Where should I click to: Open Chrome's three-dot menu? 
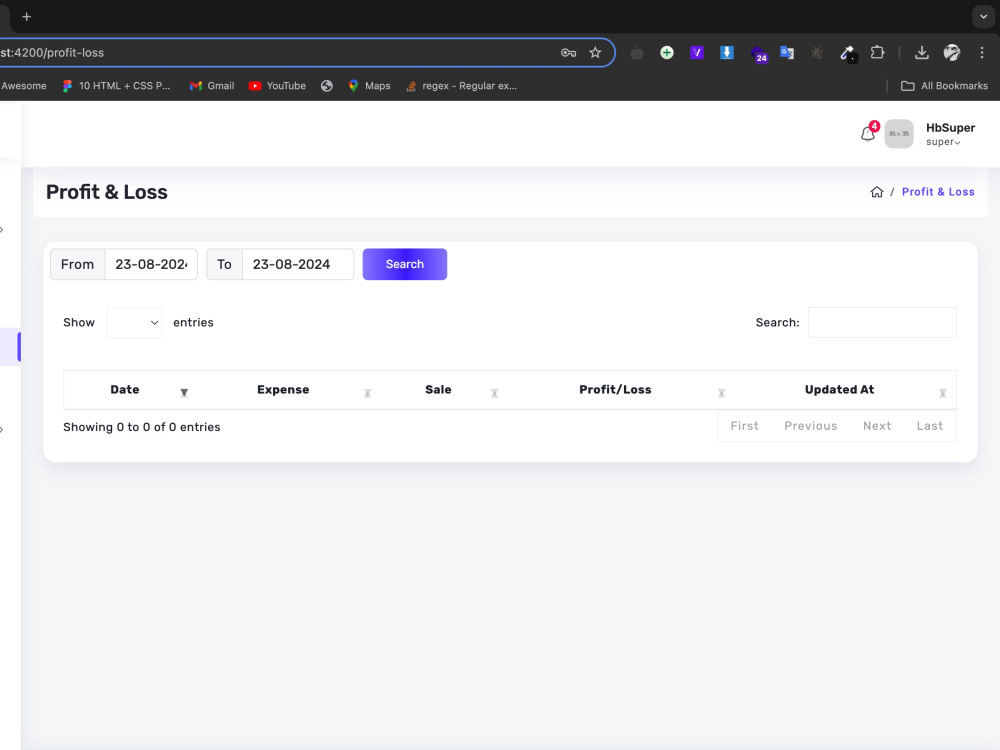click(x=982, y=52)
